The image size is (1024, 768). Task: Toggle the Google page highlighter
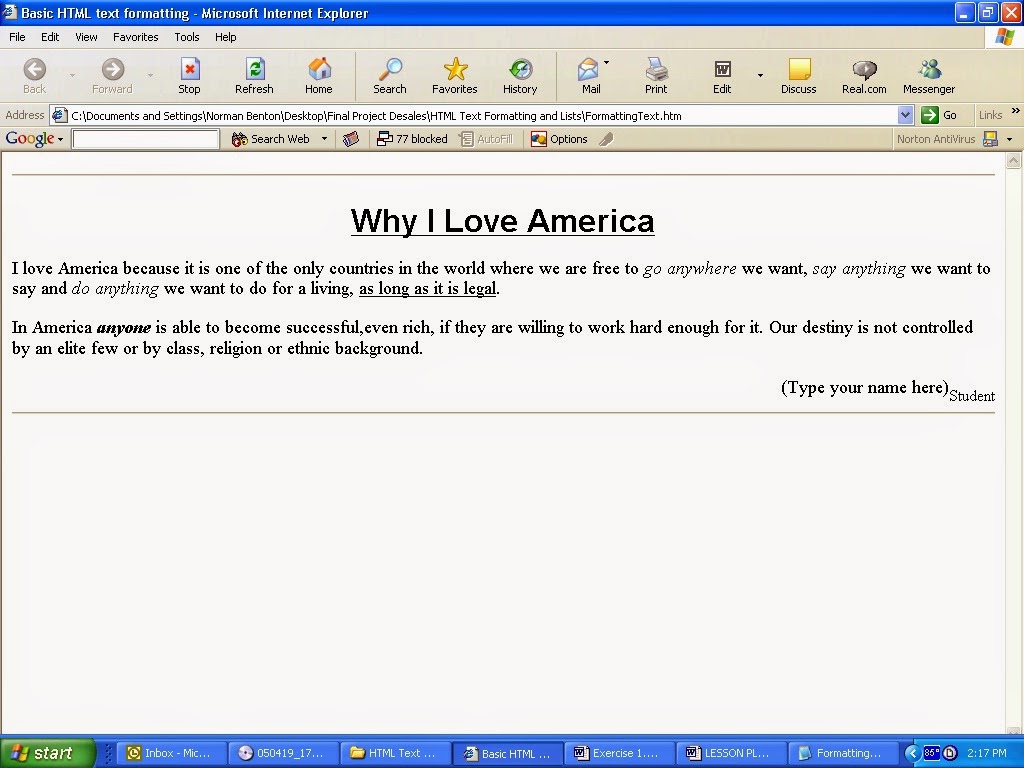click(x=606, y=139)
